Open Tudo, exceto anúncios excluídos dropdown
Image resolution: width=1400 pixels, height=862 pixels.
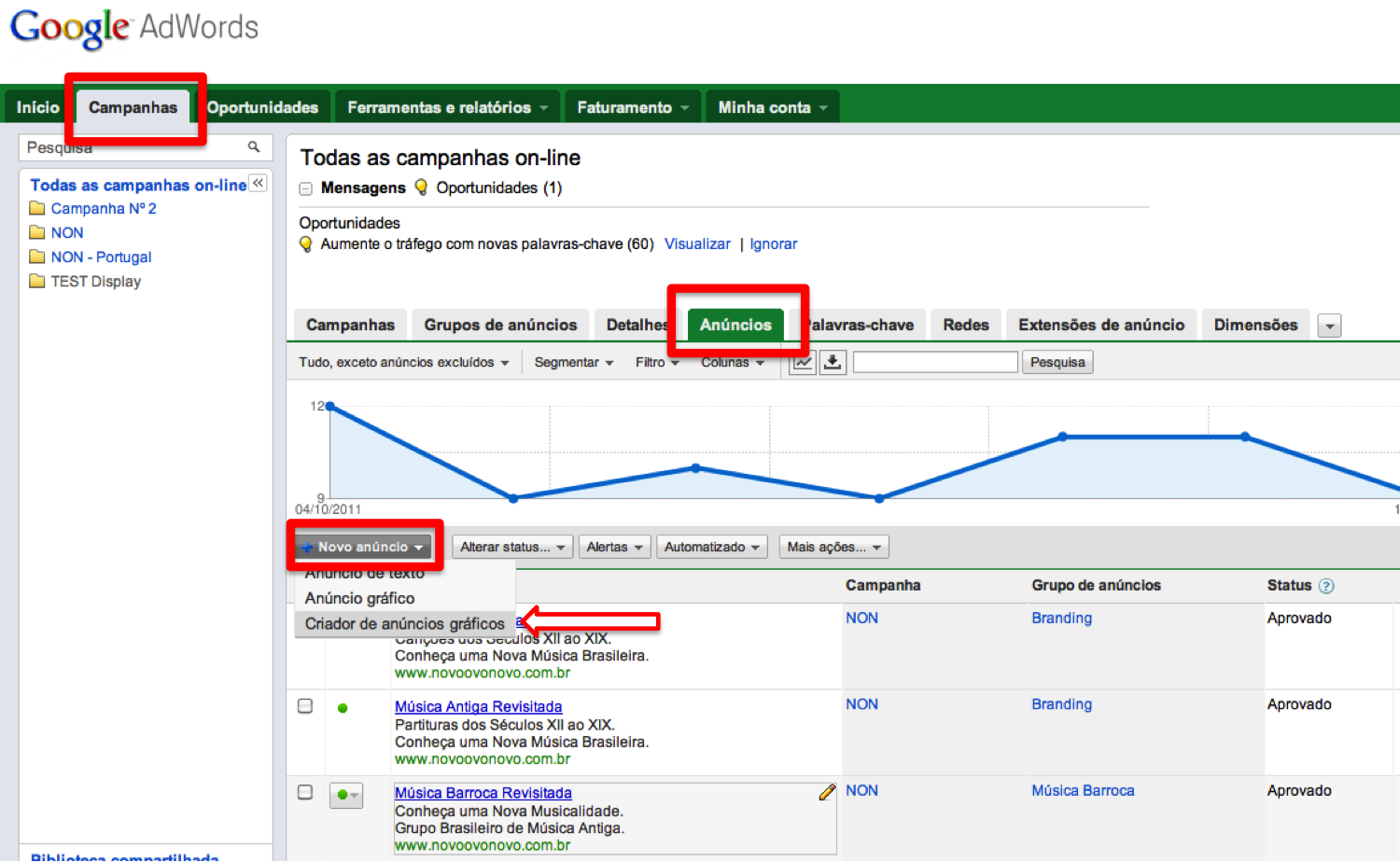pyautogui.click(x=404, y=362)
